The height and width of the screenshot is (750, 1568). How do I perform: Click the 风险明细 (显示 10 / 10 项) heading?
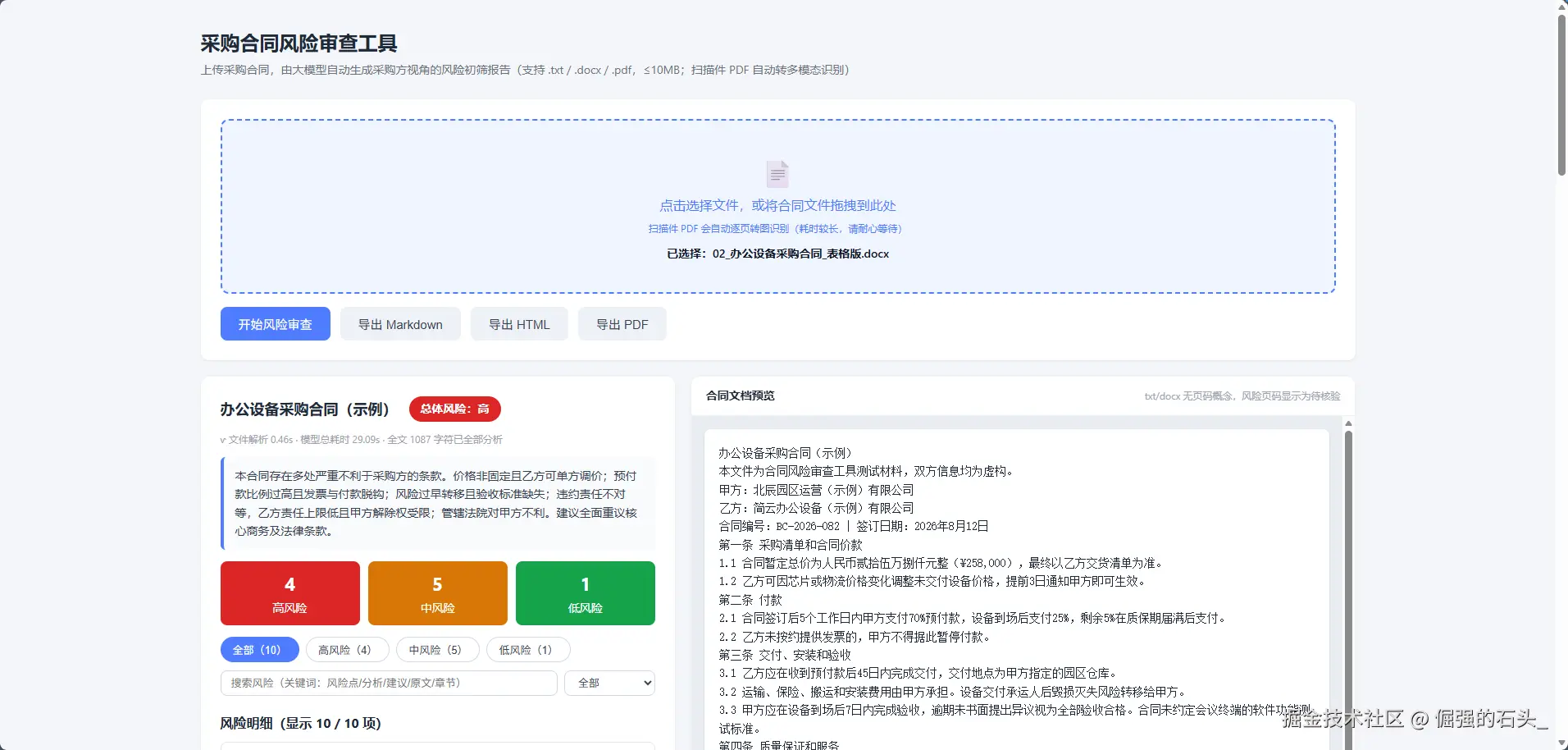click(301, 723)
